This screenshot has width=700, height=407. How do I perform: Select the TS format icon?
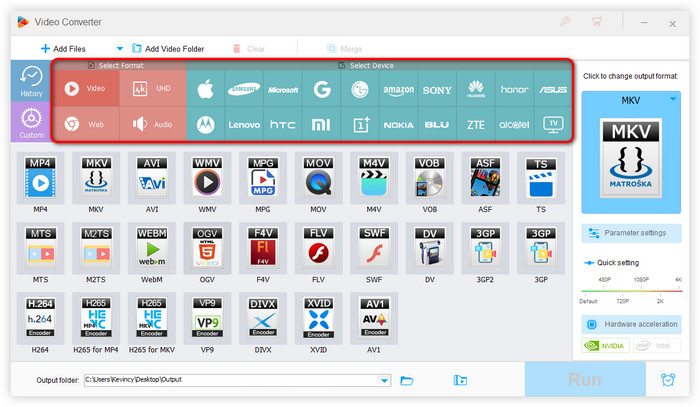[x=541, y=178]
